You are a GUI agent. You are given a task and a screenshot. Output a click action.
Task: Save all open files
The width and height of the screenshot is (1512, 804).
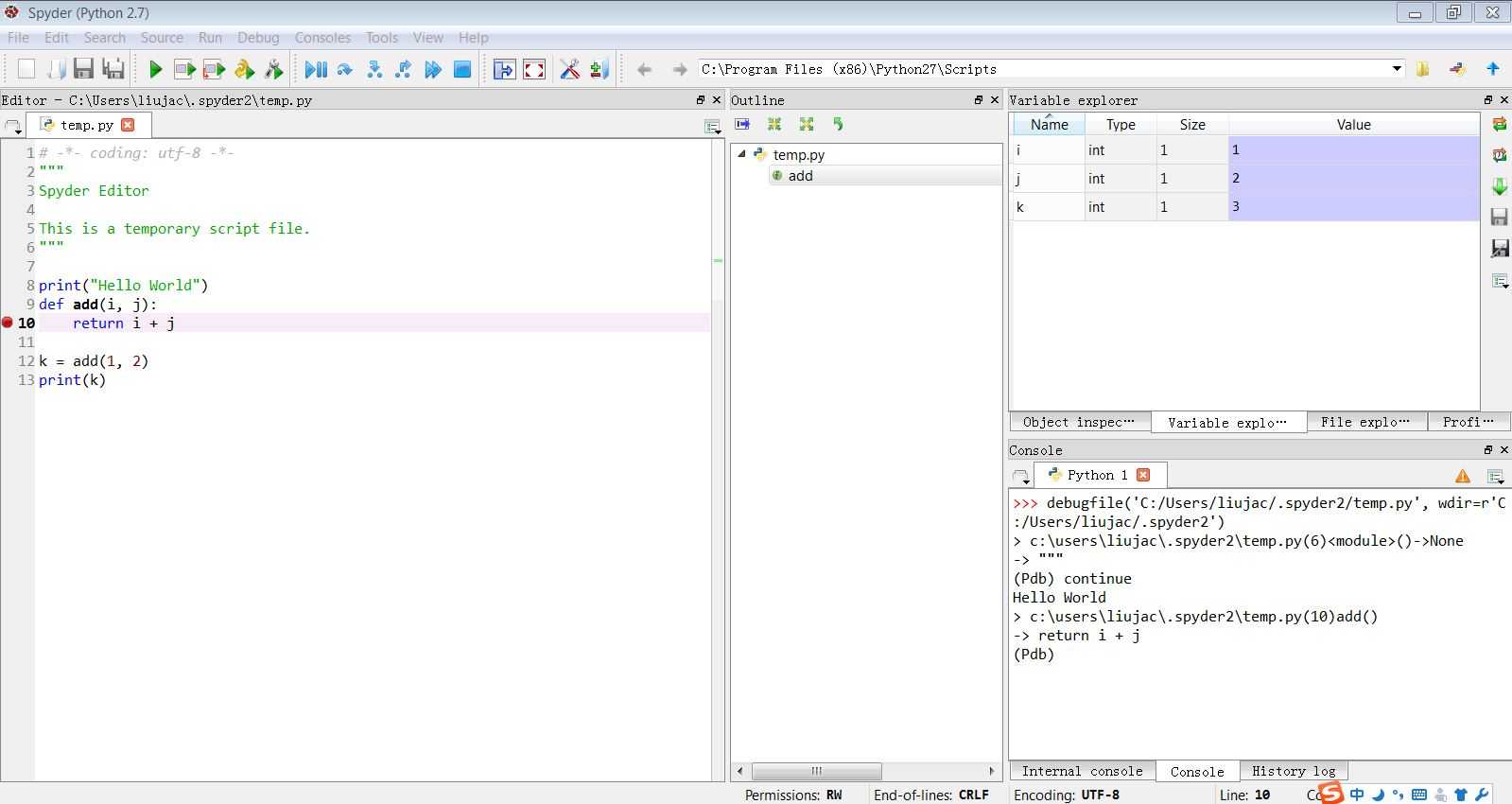(113, 69)
